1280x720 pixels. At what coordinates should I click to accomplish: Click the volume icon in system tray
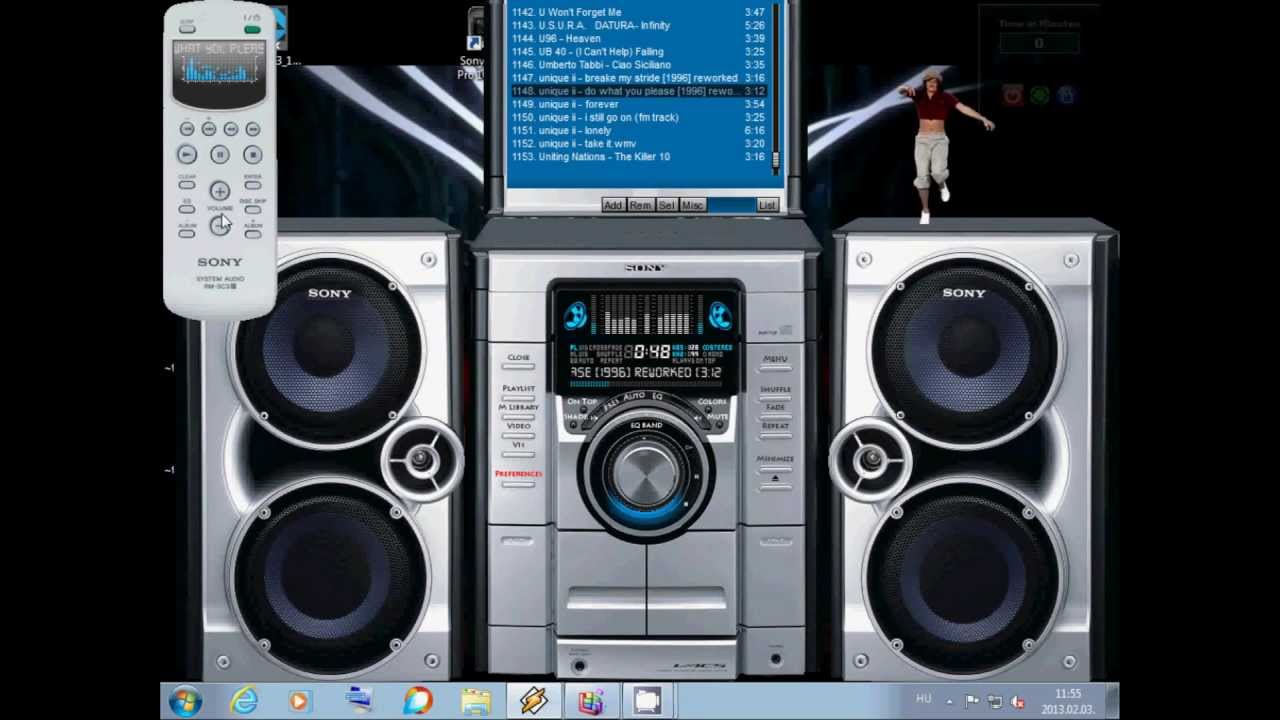[1018, 702]
